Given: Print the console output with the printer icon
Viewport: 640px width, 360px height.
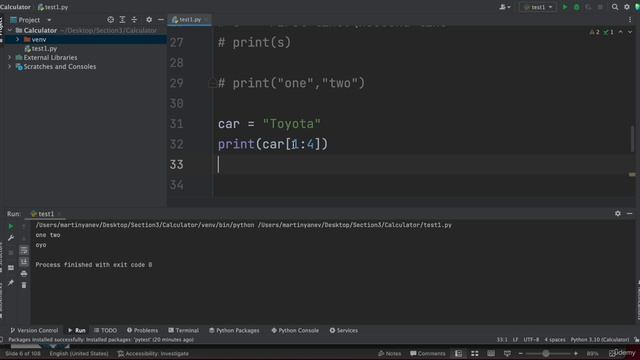Looking at the screenshot, I should point(24,273).
